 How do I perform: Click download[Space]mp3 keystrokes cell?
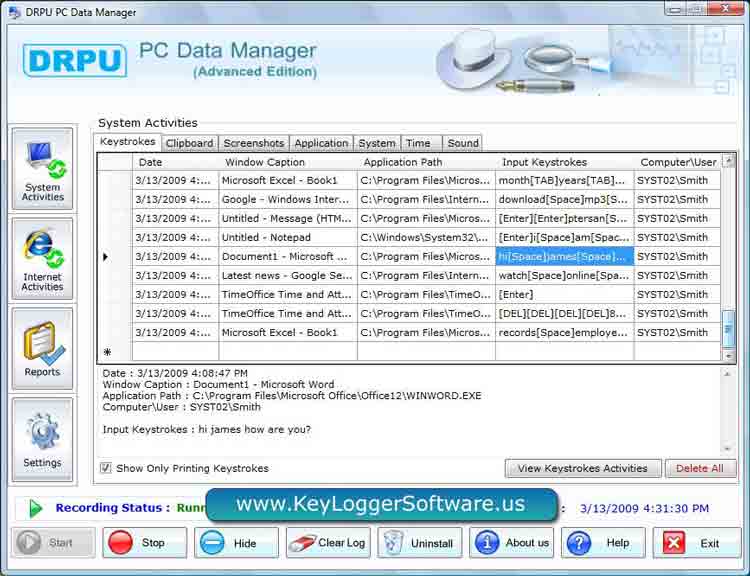564,199
